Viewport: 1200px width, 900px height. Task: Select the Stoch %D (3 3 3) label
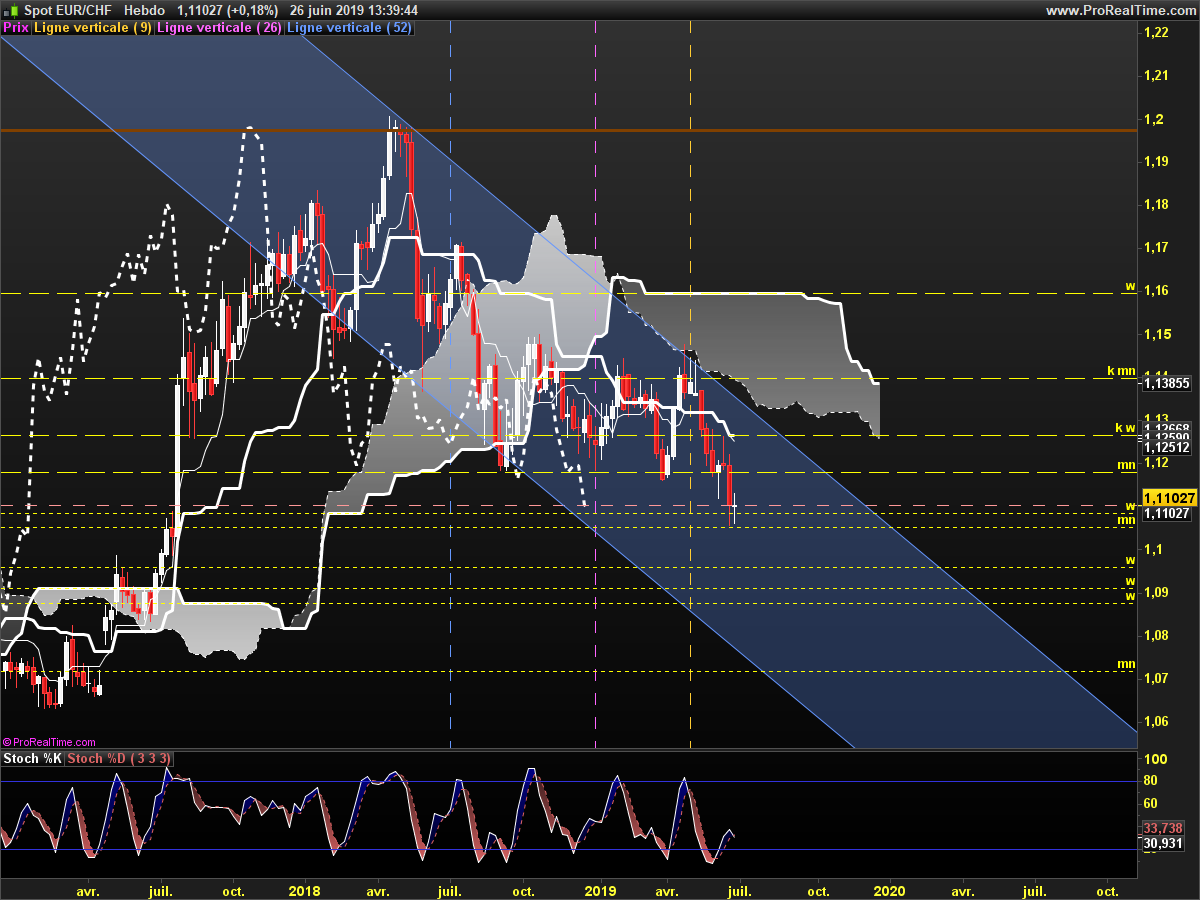pyautogui.click(x=120, y=759)
